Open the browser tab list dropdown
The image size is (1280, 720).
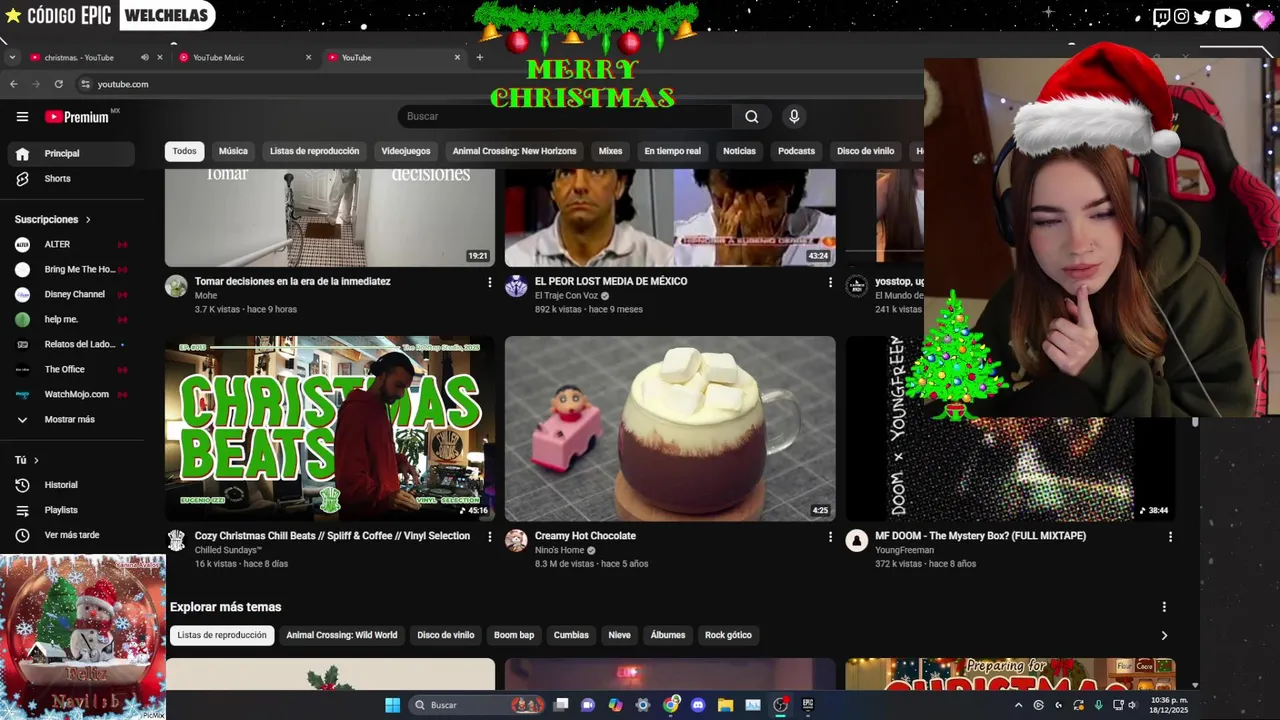click(x=12, y=57)
